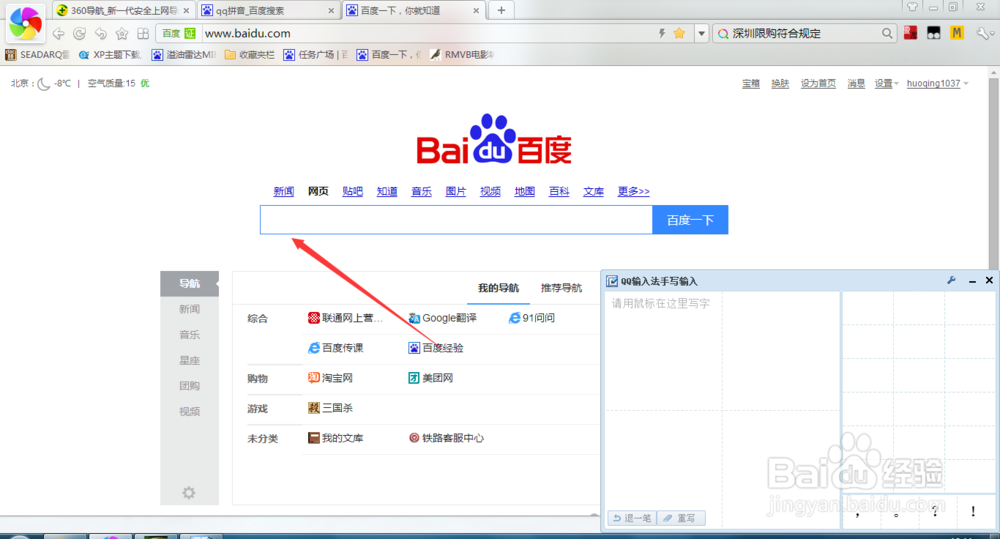Insert the comma punctuation in handwriting panel

coord(858,512)
